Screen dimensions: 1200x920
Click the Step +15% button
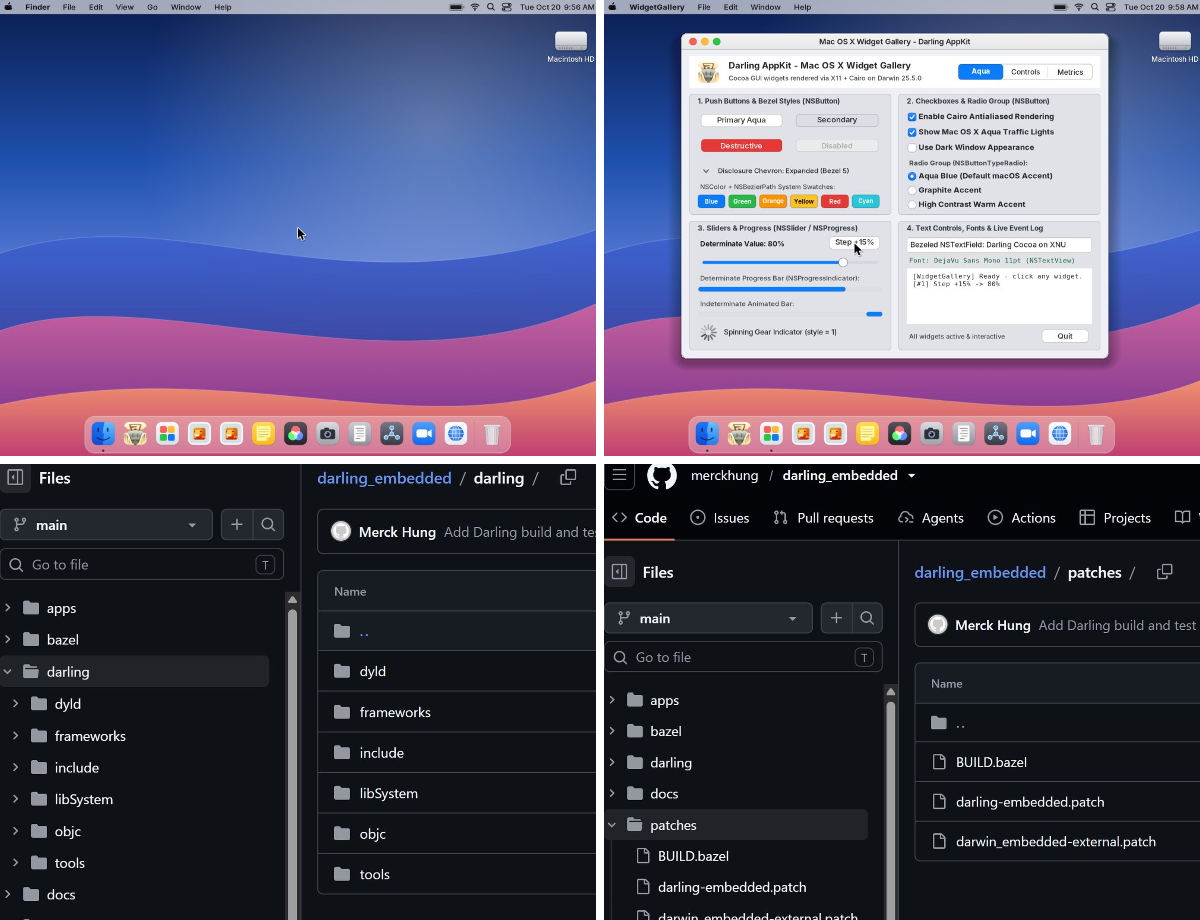pyautogui.click(x=855, y=242)
